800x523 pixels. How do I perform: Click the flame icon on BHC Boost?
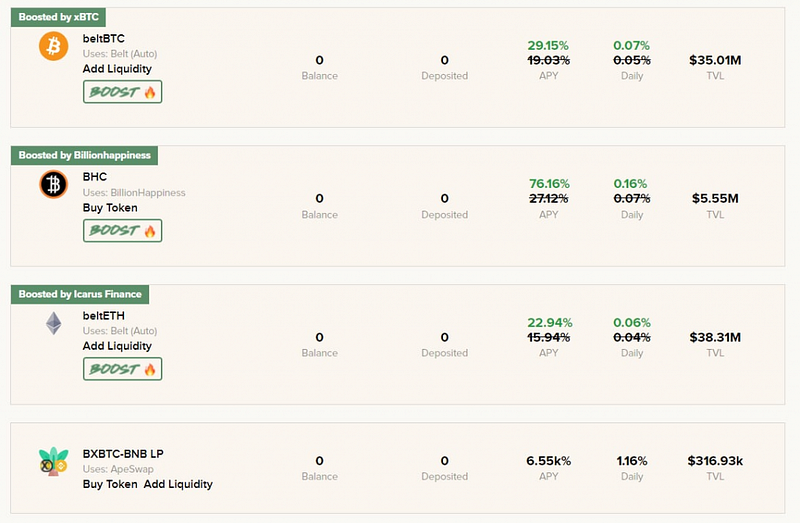(149, 231)
